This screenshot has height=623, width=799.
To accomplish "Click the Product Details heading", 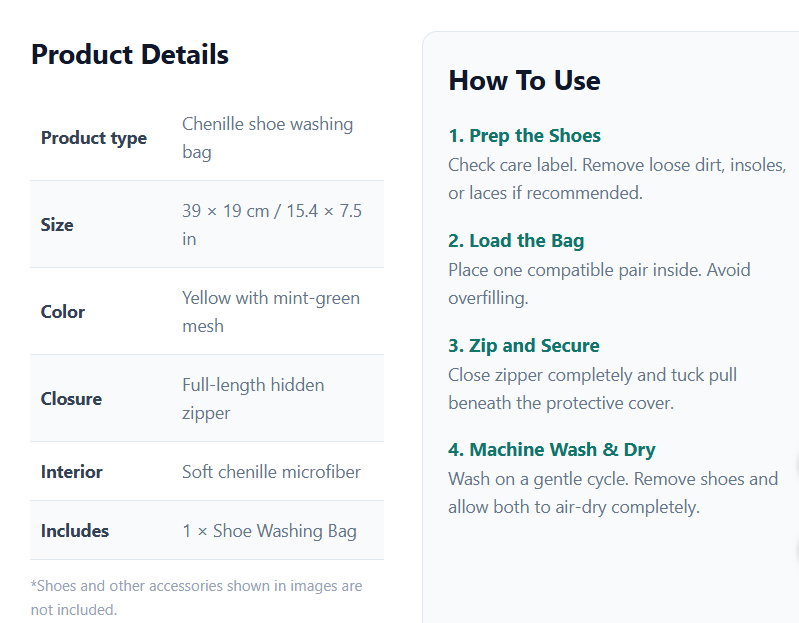I will 129,55.
